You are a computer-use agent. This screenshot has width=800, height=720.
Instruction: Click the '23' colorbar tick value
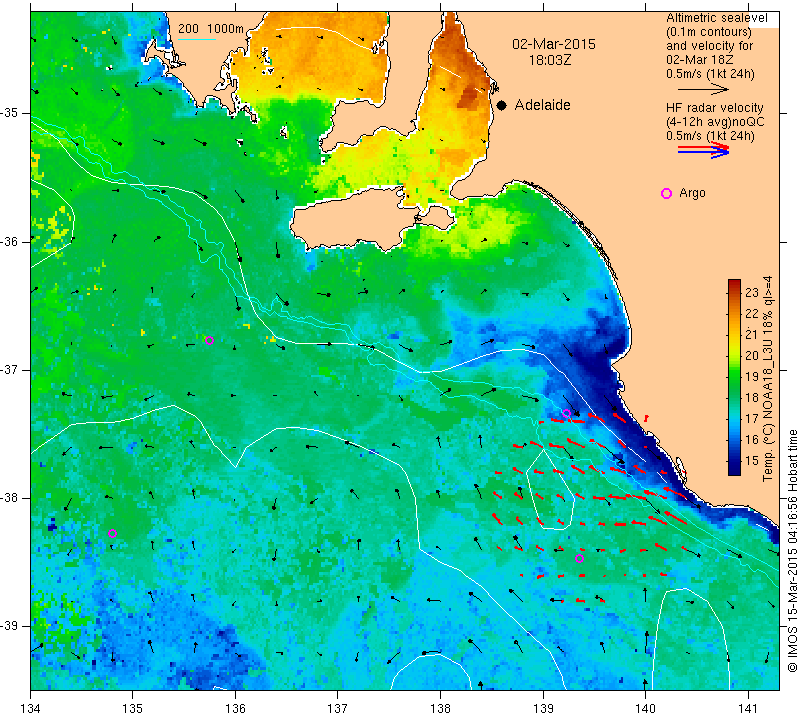coord(752,292)
